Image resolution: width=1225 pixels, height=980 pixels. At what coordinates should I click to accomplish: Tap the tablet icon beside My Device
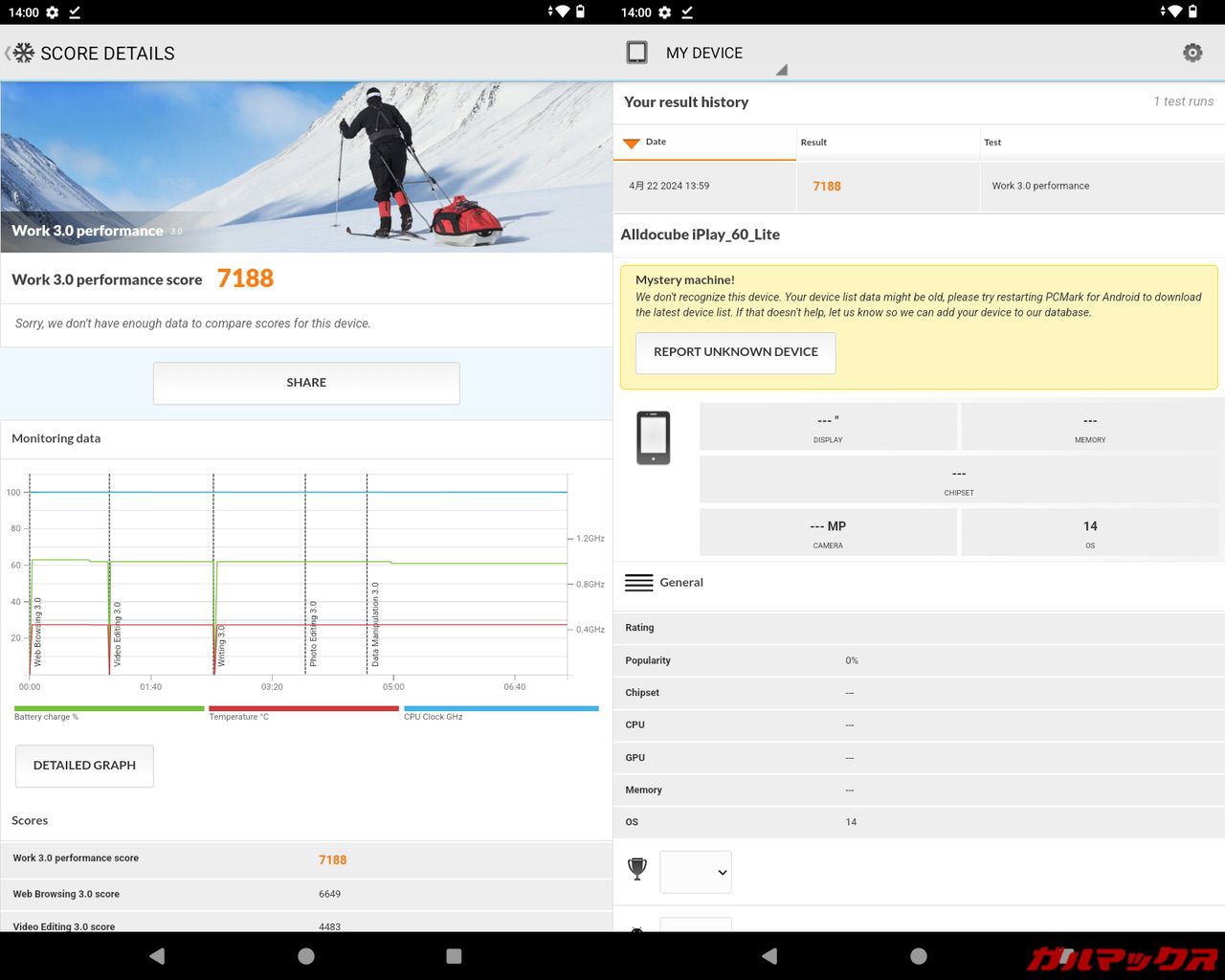636,53
